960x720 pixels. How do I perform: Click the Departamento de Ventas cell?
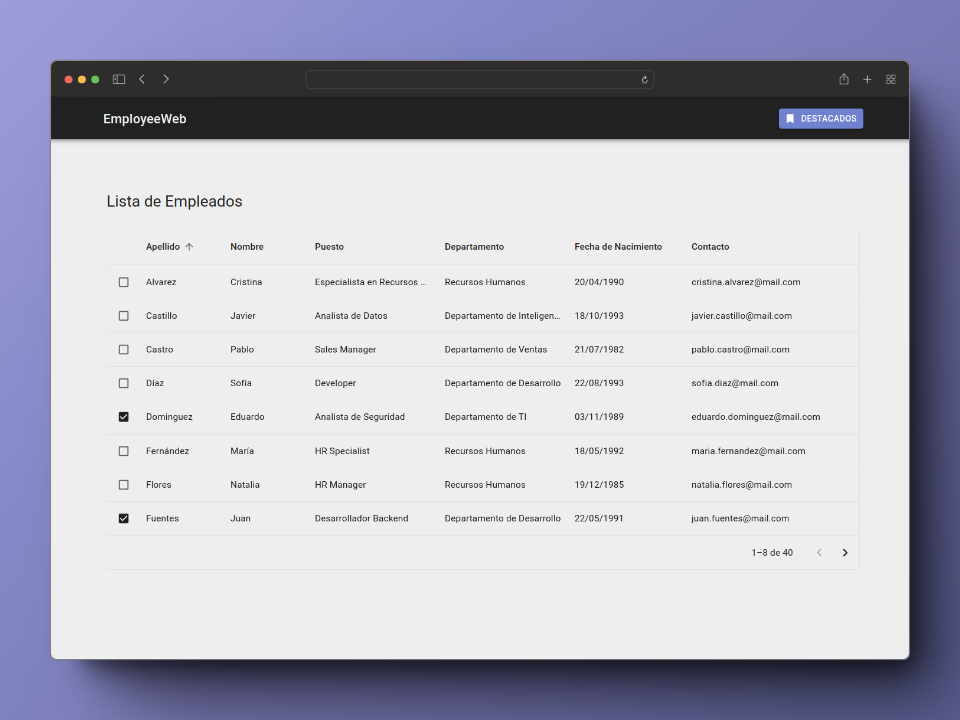[496, 350]
